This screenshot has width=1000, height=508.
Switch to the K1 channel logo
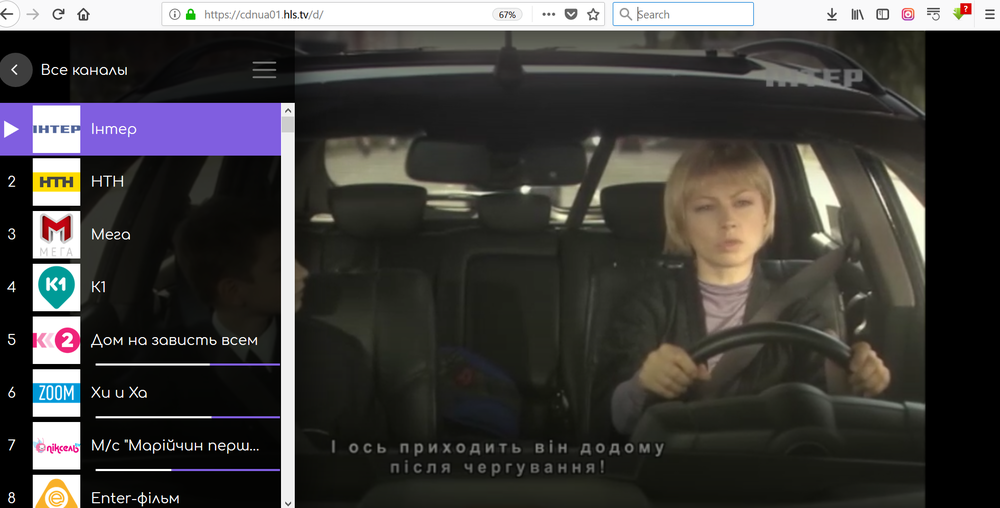(56, 287)
